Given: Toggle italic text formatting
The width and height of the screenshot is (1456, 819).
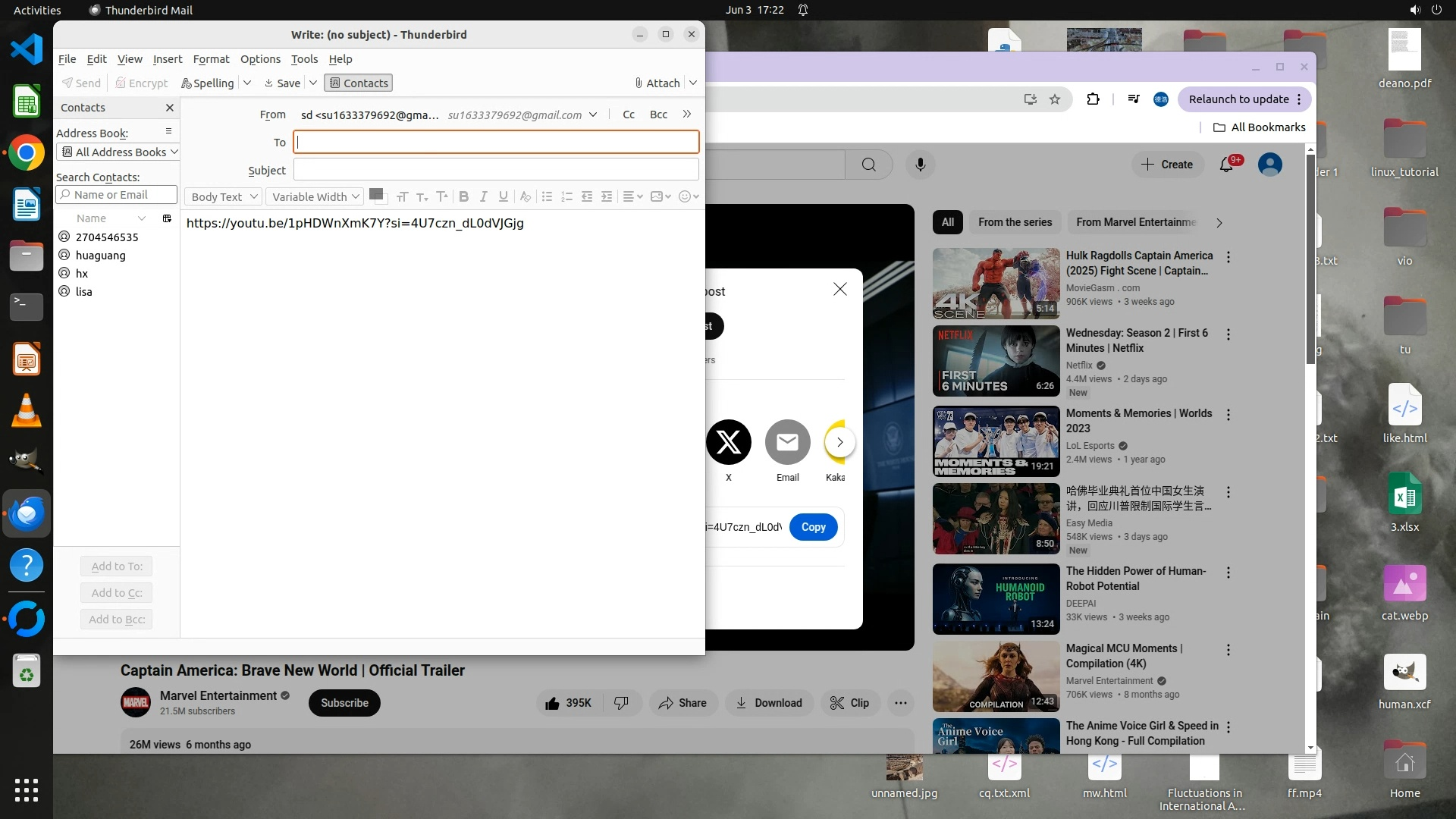Looking at the screenshot, I should [x=483, y=196].
